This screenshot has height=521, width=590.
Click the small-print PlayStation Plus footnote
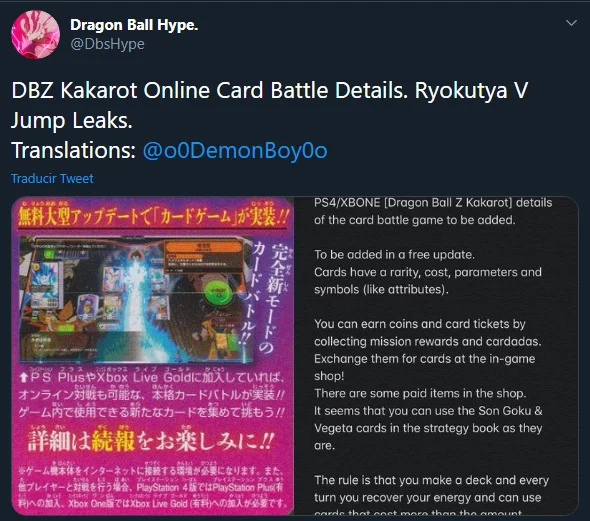[151, 488]
